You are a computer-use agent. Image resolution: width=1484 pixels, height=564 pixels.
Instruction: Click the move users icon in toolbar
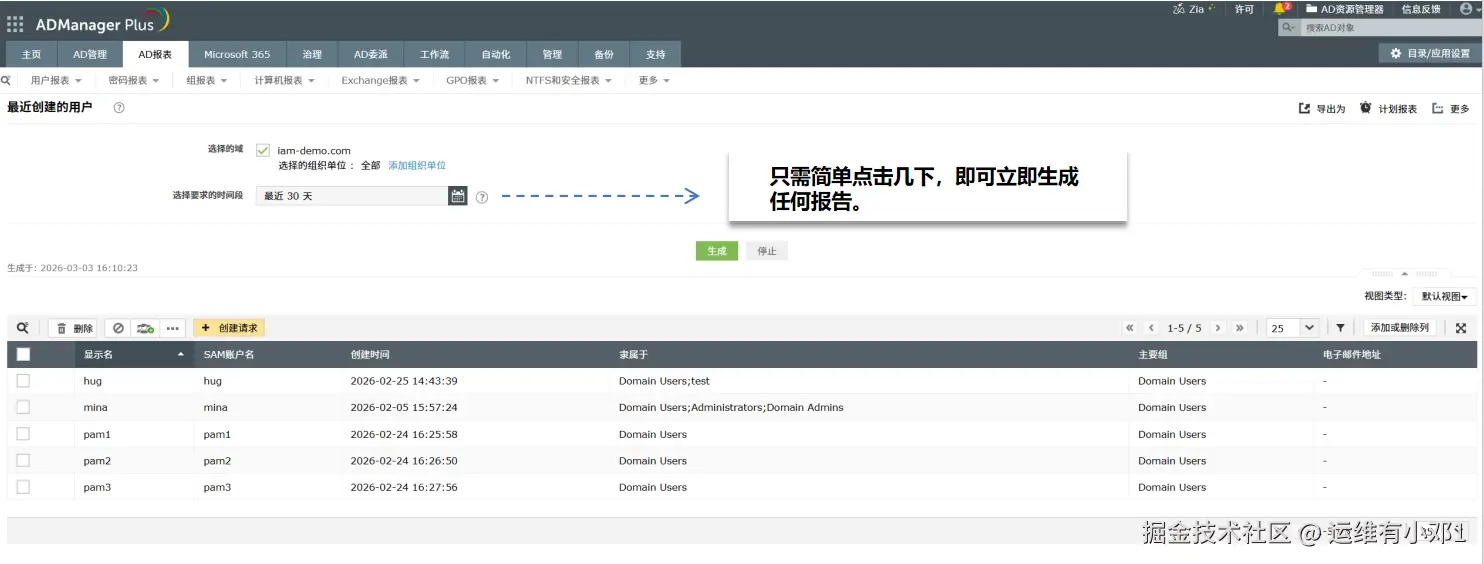coord(145,328)
